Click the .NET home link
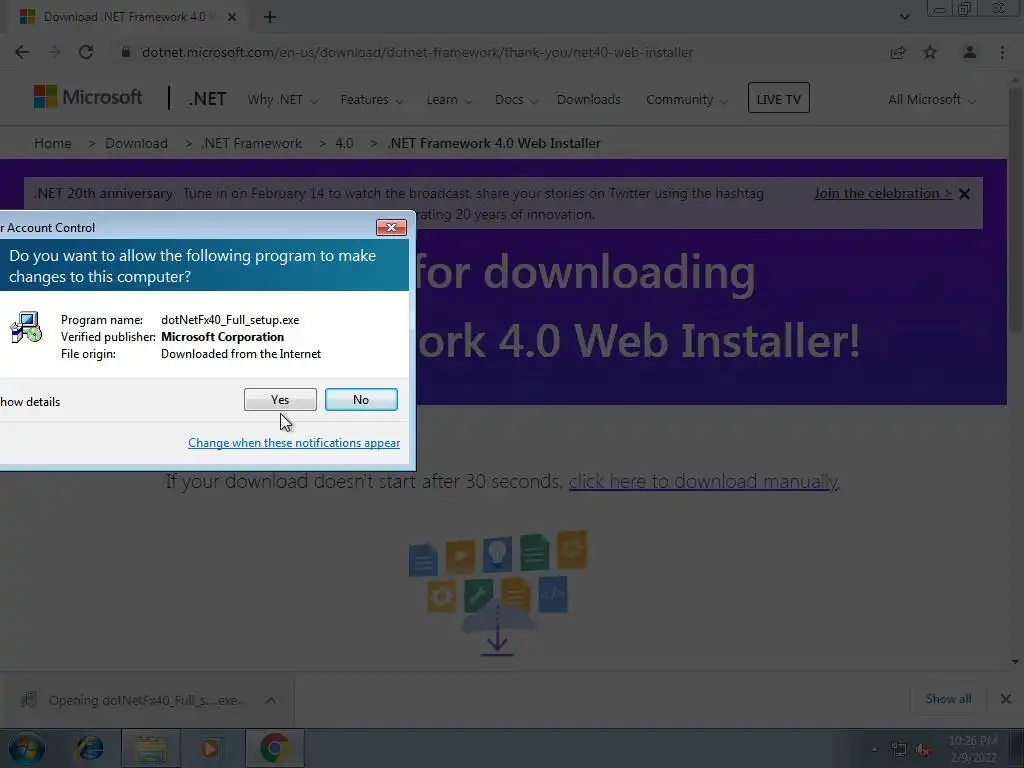1024x768 pixels. pos(208,99)
